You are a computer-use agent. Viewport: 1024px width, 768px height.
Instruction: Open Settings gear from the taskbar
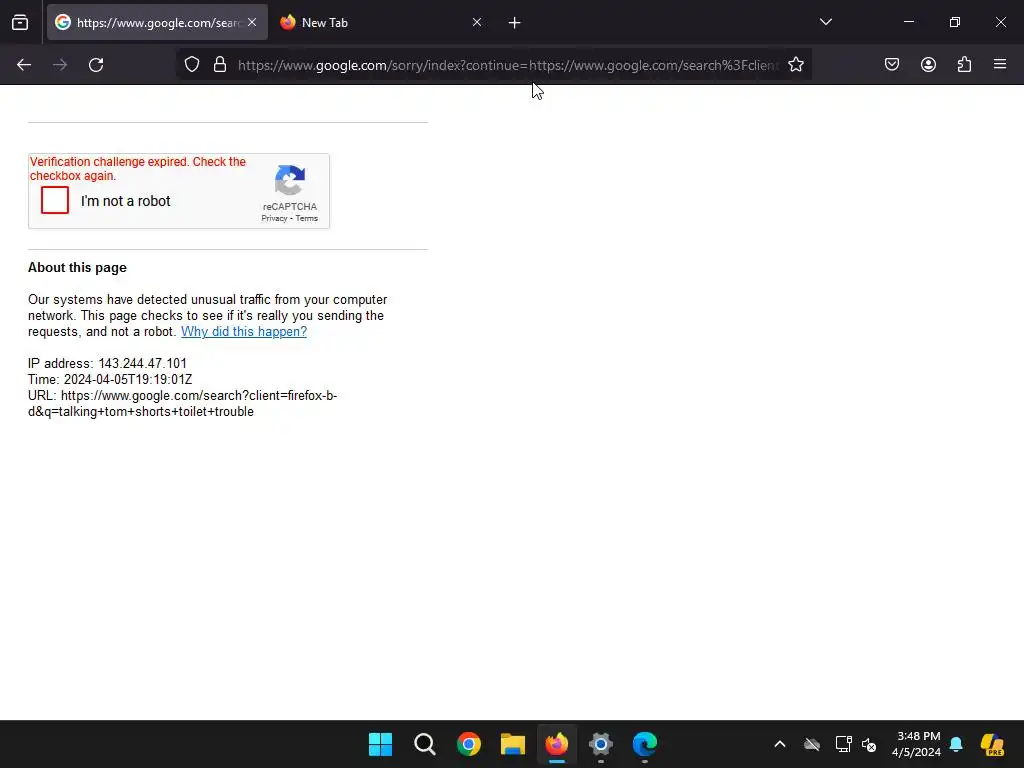click(601, 744)
